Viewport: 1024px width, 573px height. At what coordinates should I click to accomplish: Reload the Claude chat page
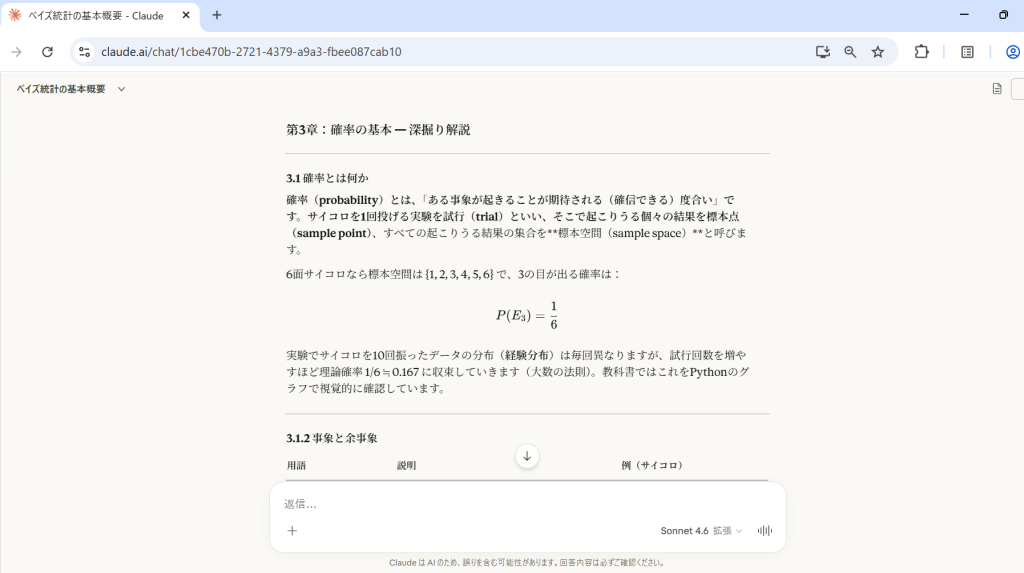click(47, 52)
